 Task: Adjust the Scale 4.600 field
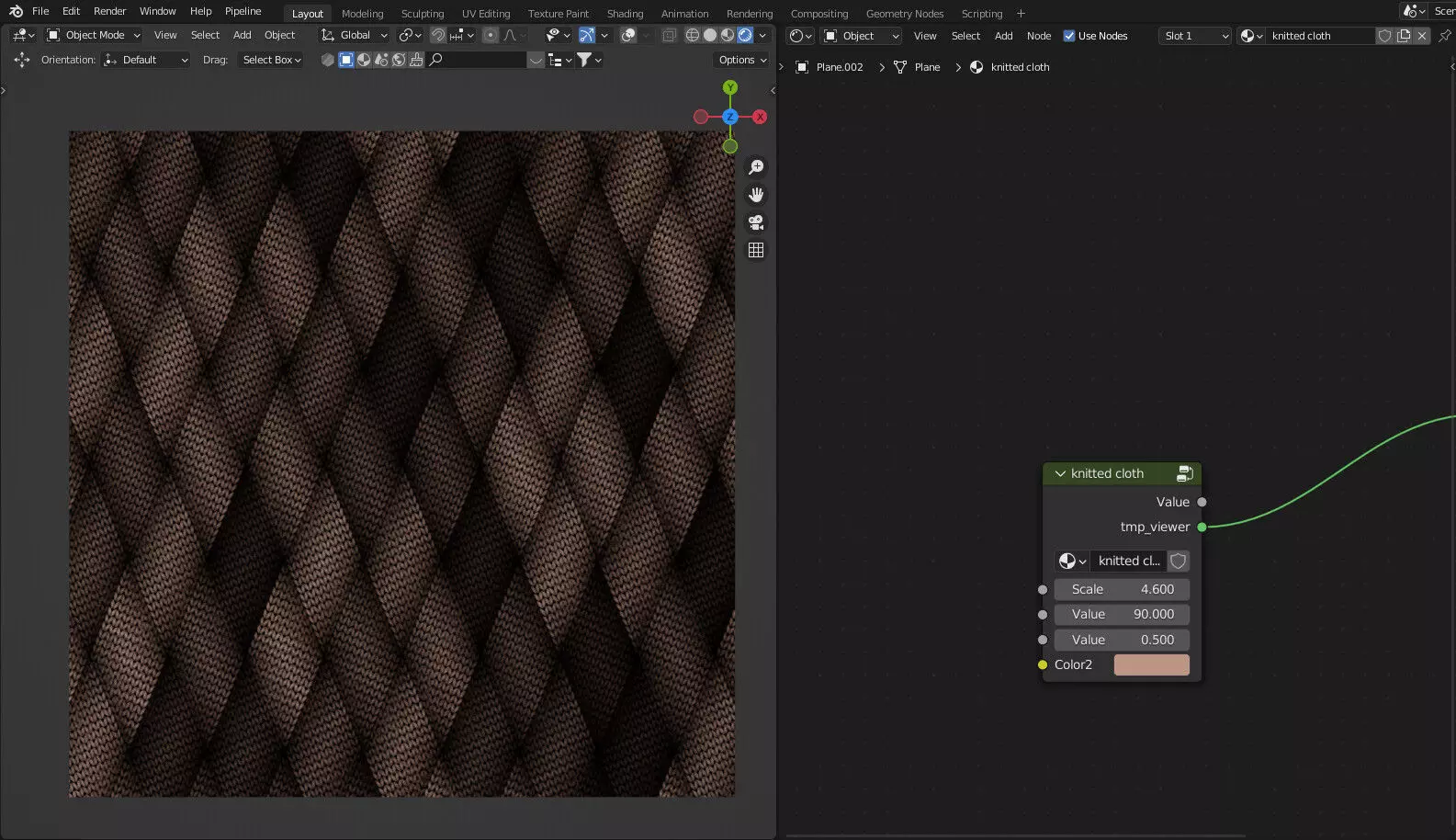pos(1122,589)
